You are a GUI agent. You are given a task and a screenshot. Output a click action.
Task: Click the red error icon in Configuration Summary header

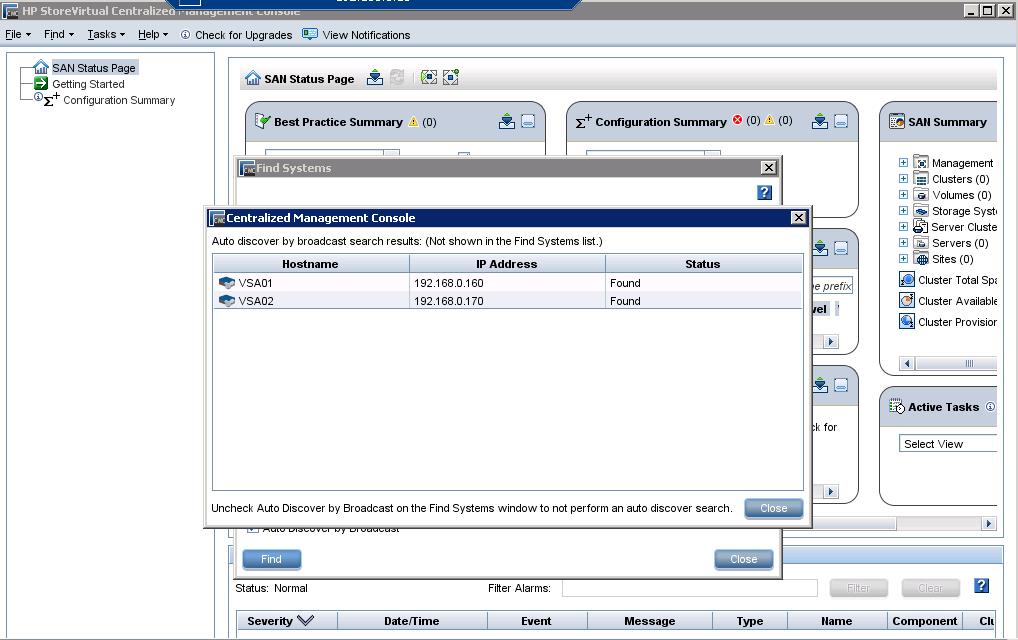pyautogui.click(x=738, y=119)
